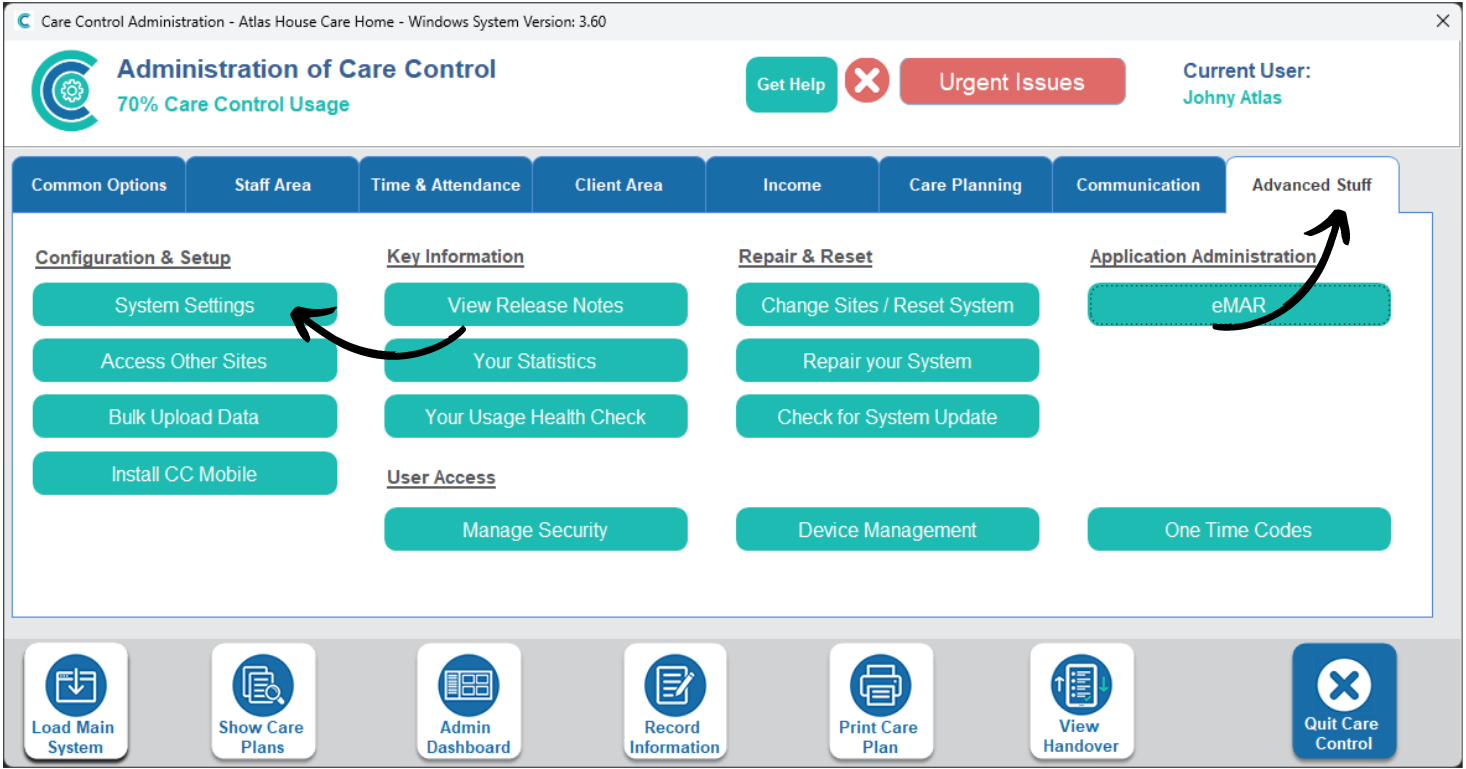Launch the Admin Dashboard icon
Screen dimensions: 1466x769
(x=468, y=701)
